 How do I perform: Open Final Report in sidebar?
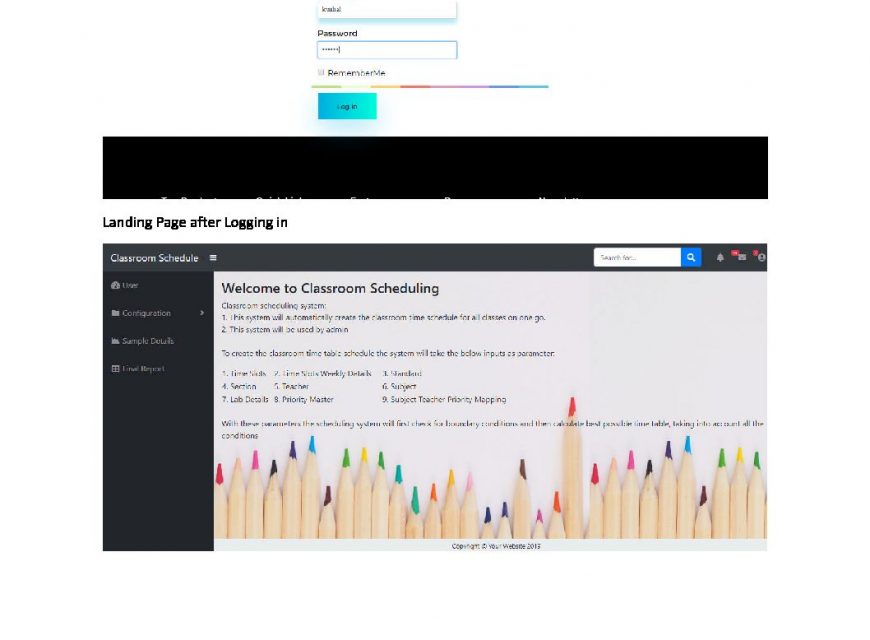tap(144, 369)
